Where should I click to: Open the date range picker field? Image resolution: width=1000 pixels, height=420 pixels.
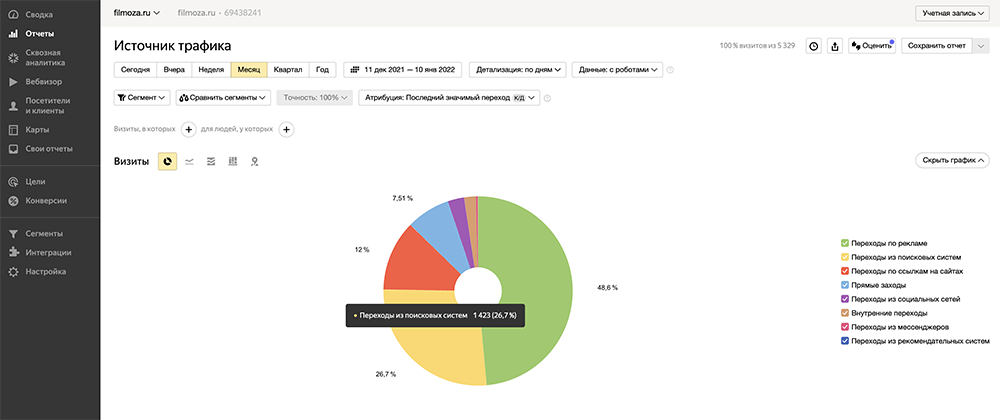[402, 70]
